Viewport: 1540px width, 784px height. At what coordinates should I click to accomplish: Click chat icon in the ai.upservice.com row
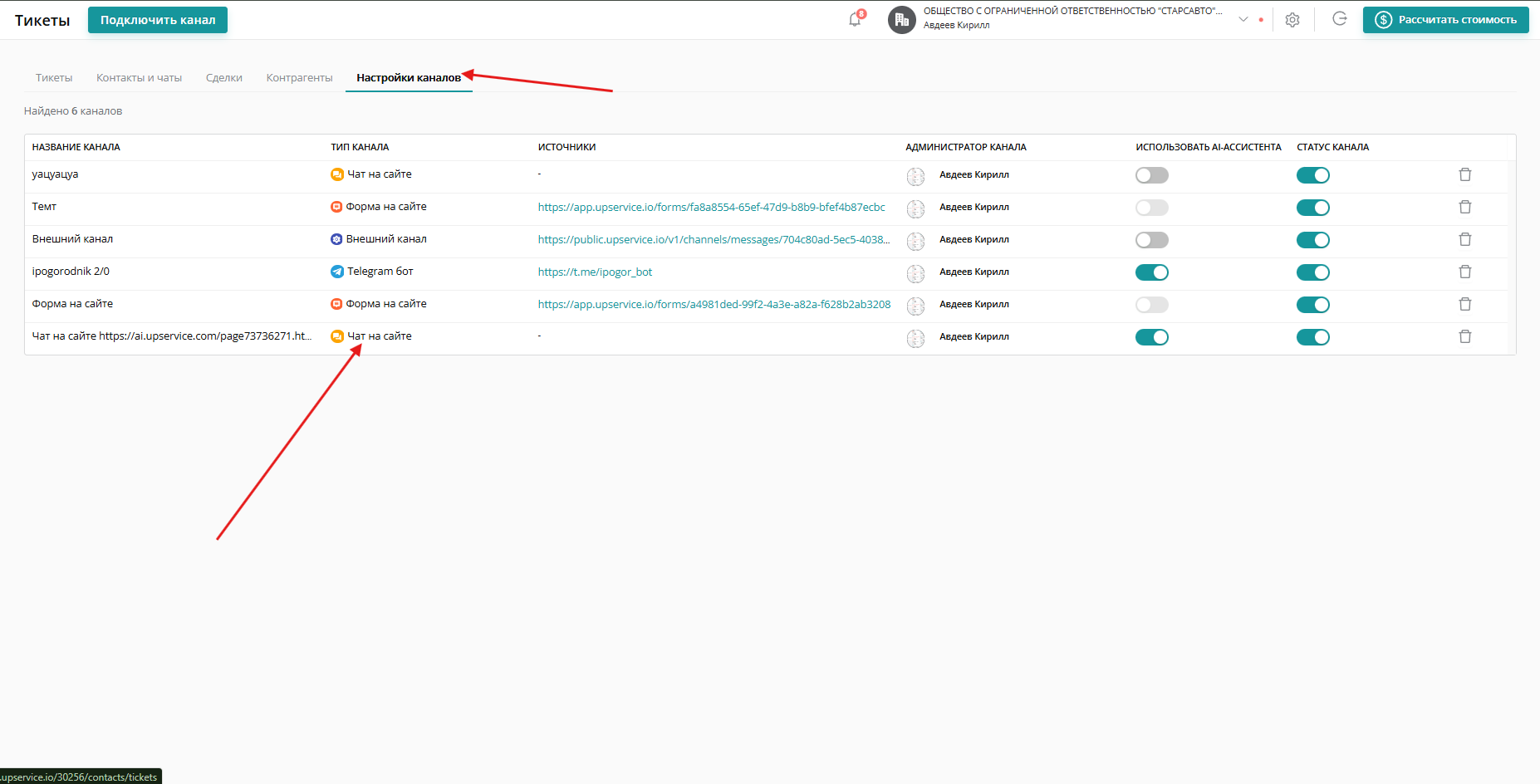[337, 336]
